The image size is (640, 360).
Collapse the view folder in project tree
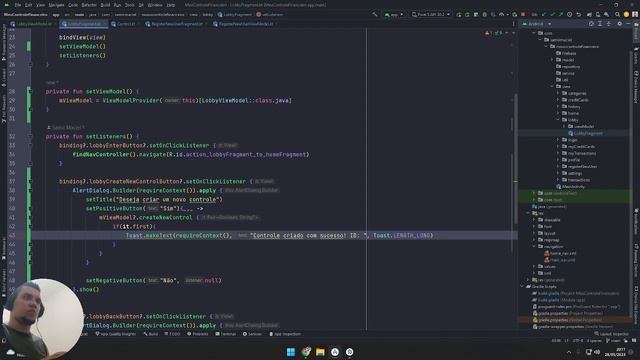(552, 87)
